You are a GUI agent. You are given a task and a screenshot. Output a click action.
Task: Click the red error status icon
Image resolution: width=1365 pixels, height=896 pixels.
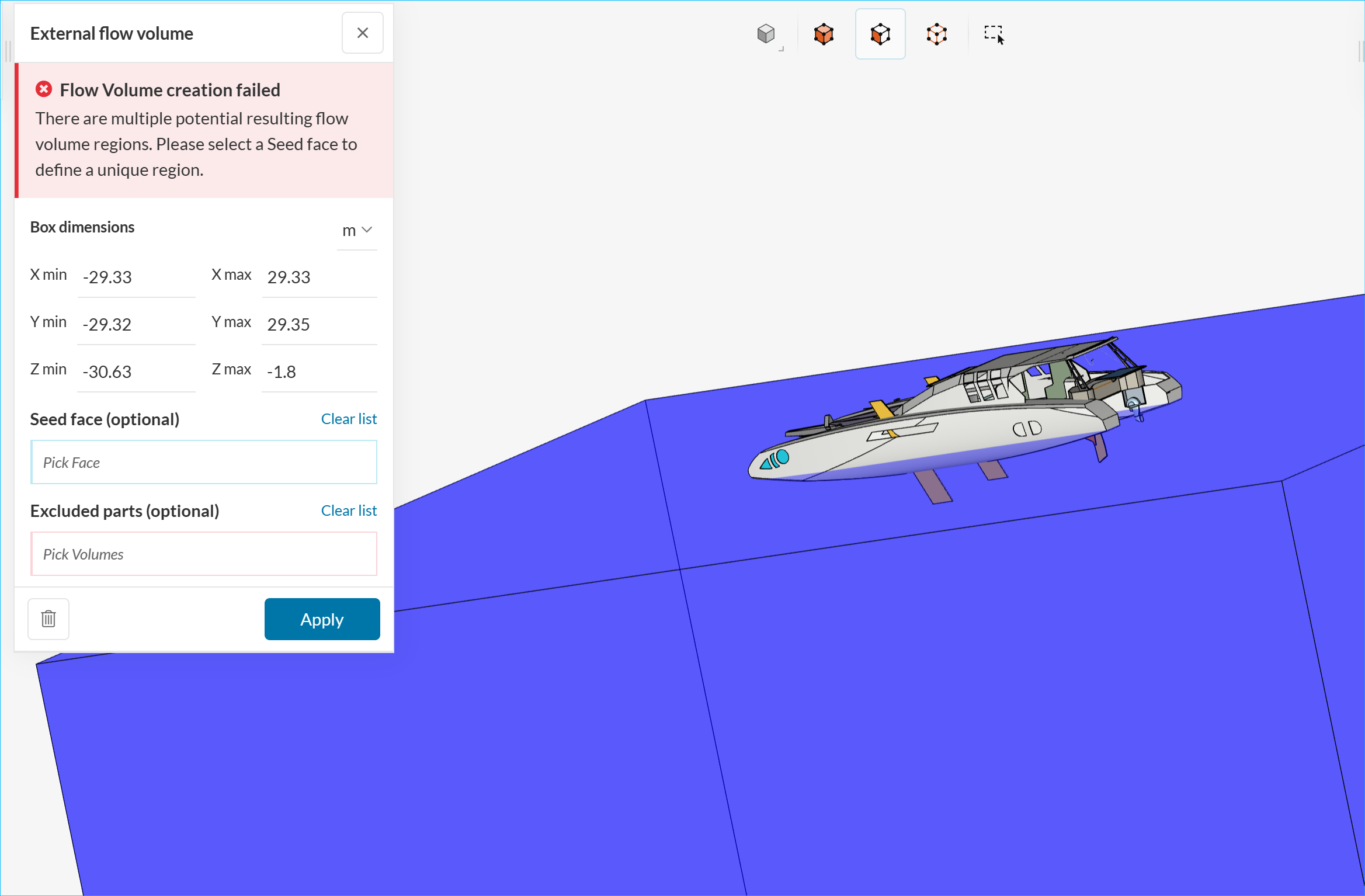coord(44,89)
